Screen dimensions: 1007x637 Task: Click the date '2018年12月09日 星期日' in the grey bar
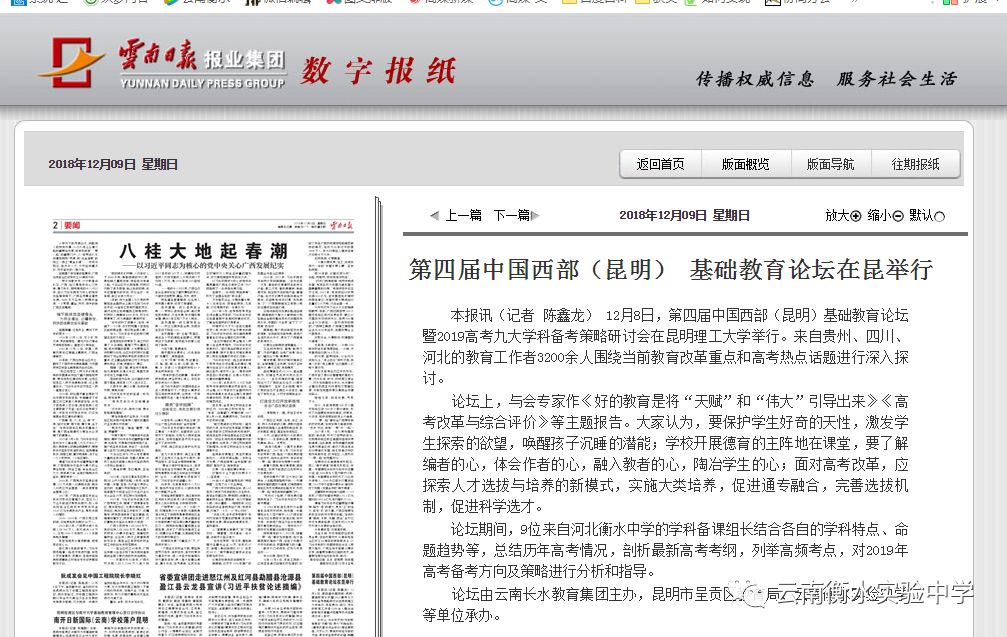point(113,164)
